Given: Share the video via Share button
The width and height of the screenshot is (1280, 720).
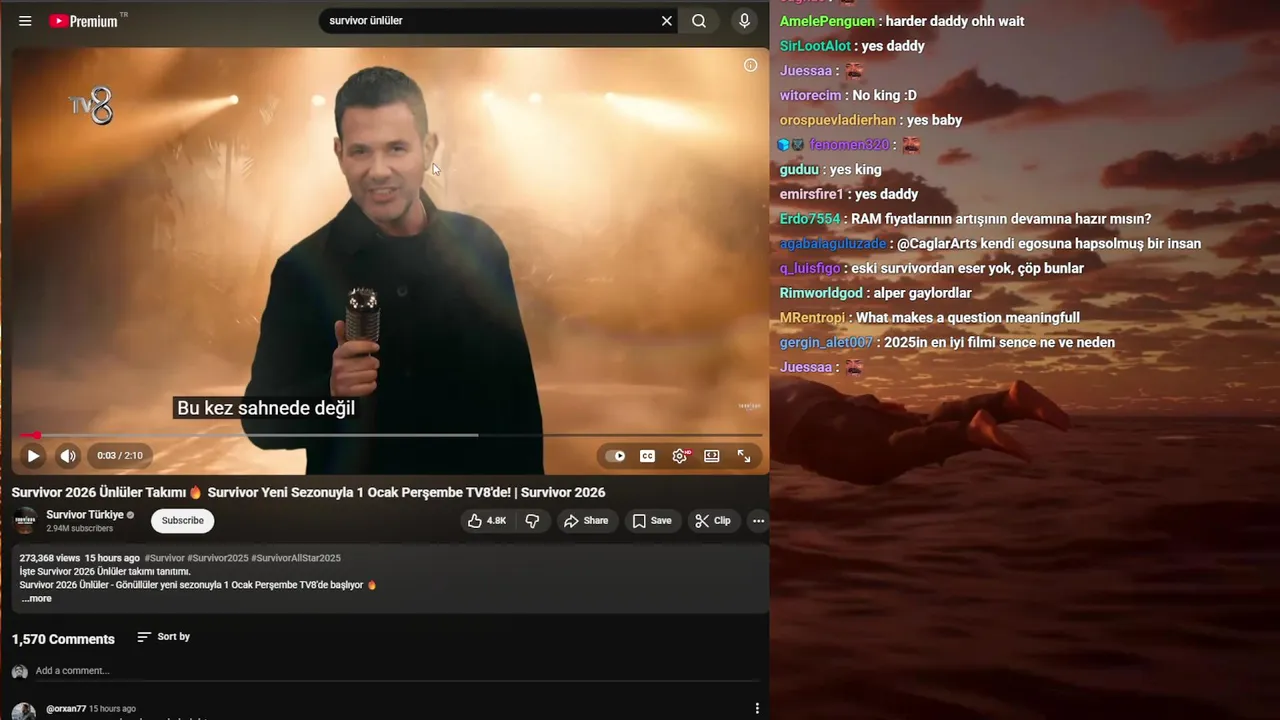Looking at the screenshot, I should pos(586,521).
